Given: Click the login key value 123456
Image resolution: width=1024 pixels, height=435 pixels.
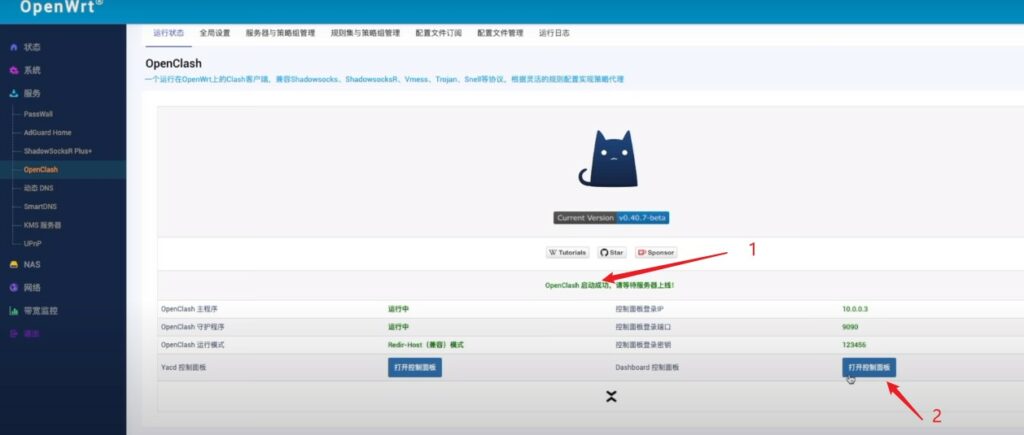Looking at the screenshot, I should tap(854, 345).
